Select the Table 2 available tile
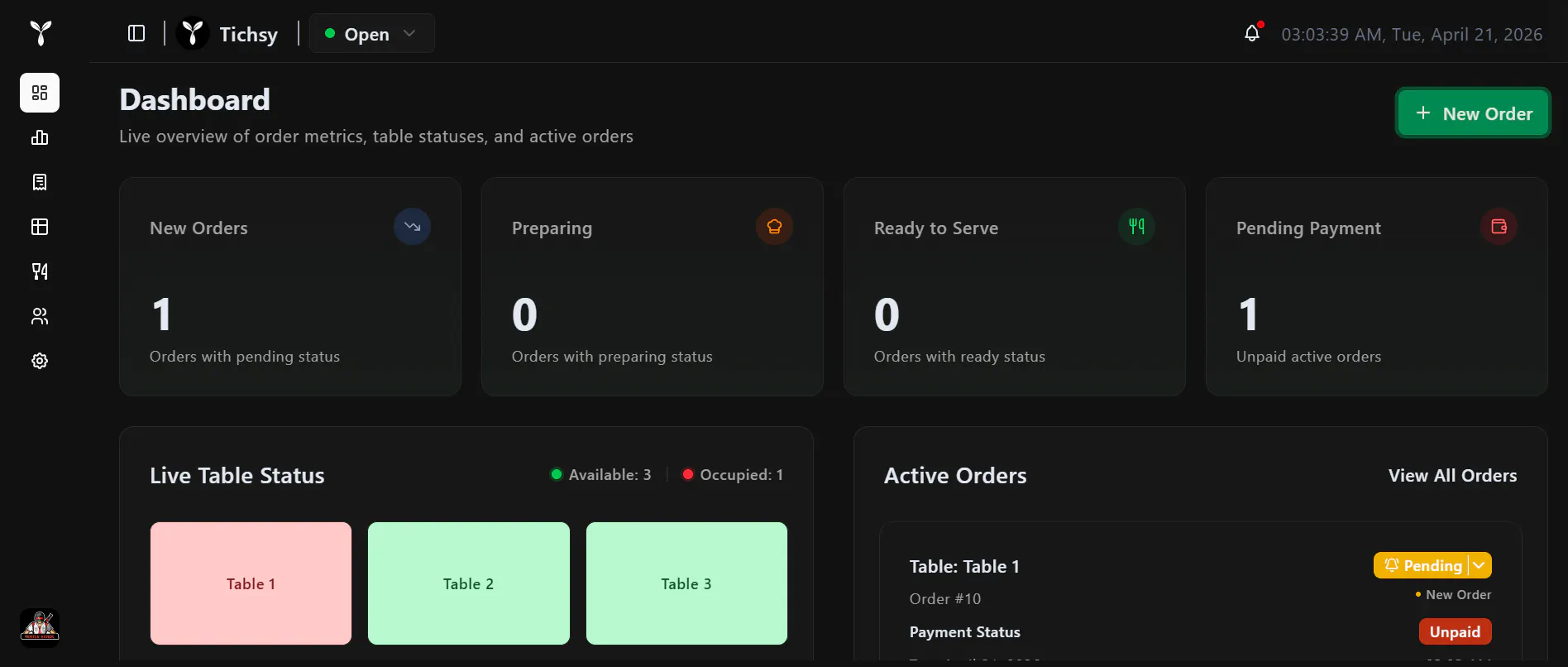 (x=469, y=583)
